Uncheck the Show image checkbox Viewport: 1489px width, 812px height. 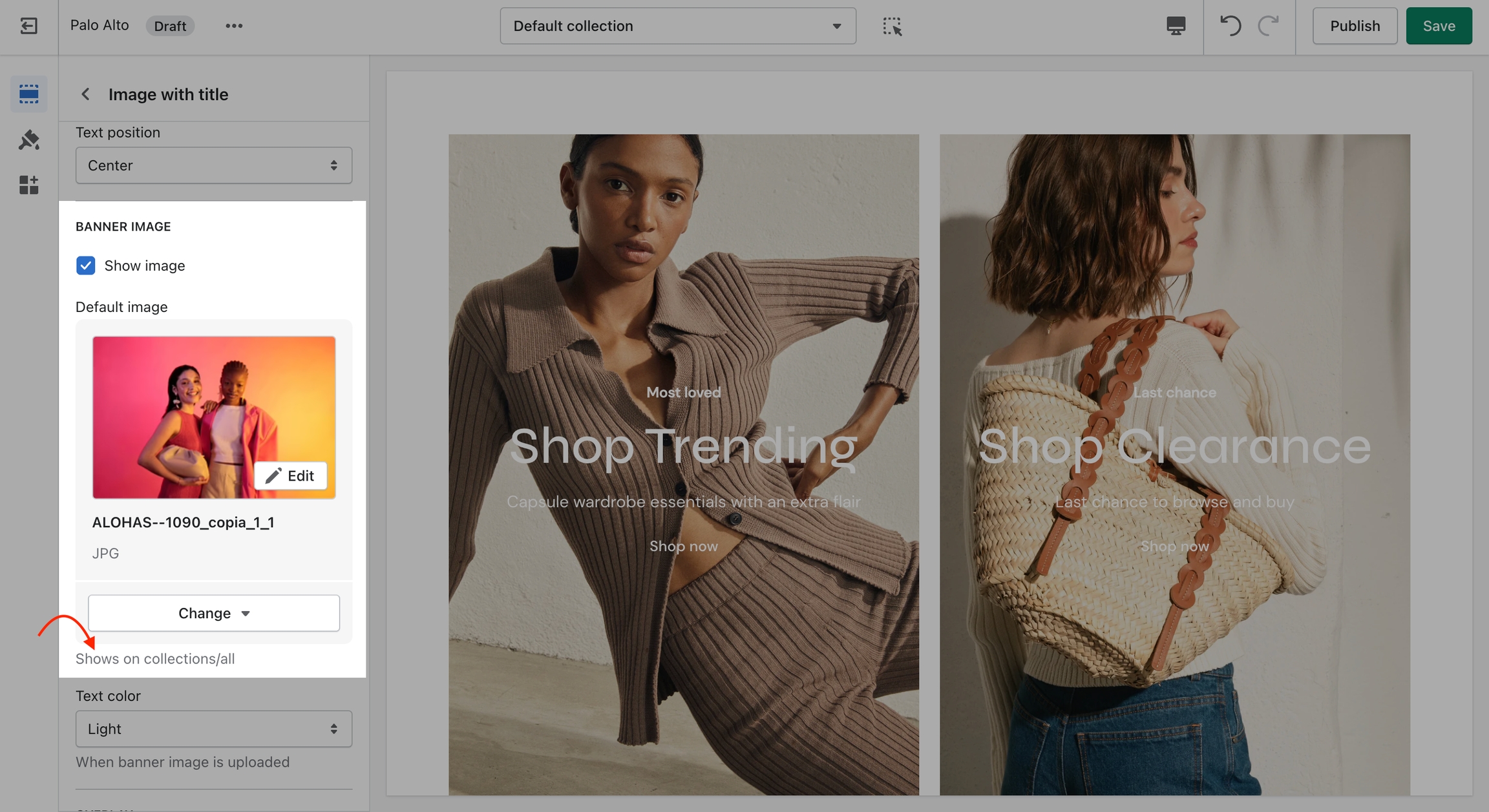tap(85, 265)
